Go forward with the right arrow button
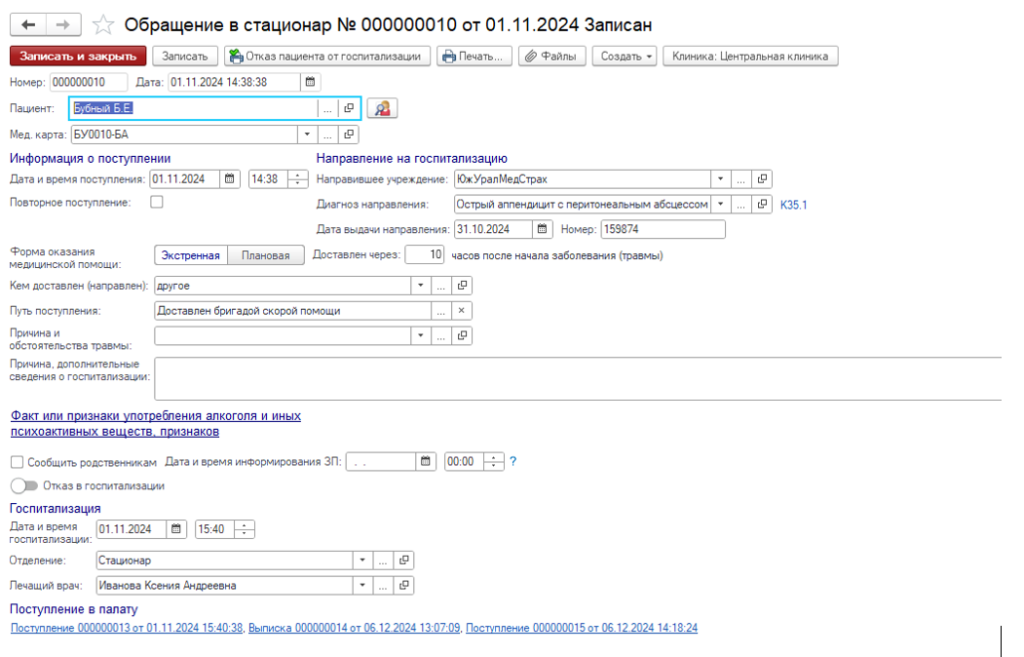The image size is (1024, 657). click(63, 25)
